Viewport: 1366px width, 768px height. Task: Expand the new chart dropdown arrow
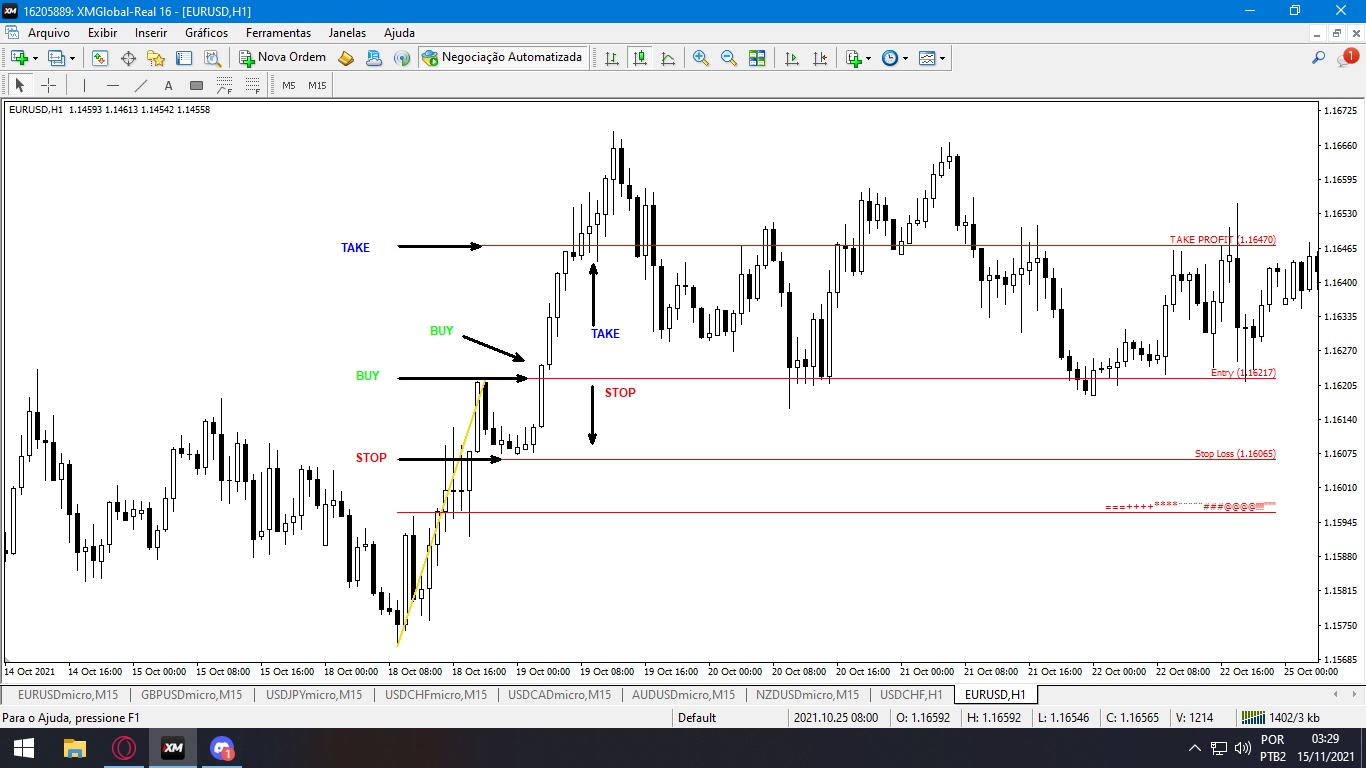tap(35, 59)
